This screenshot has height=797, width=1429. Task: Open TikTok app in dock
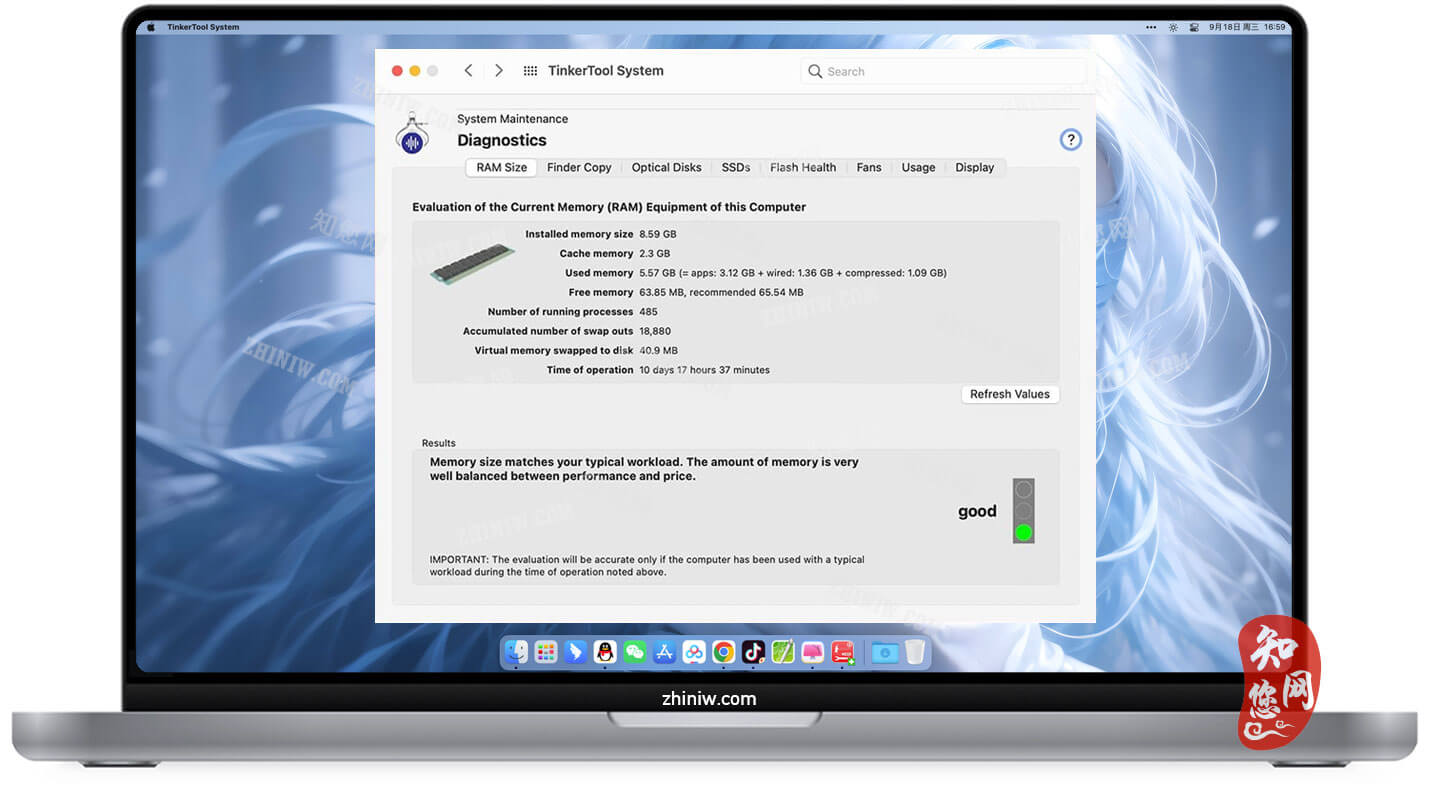coord(753,652)
